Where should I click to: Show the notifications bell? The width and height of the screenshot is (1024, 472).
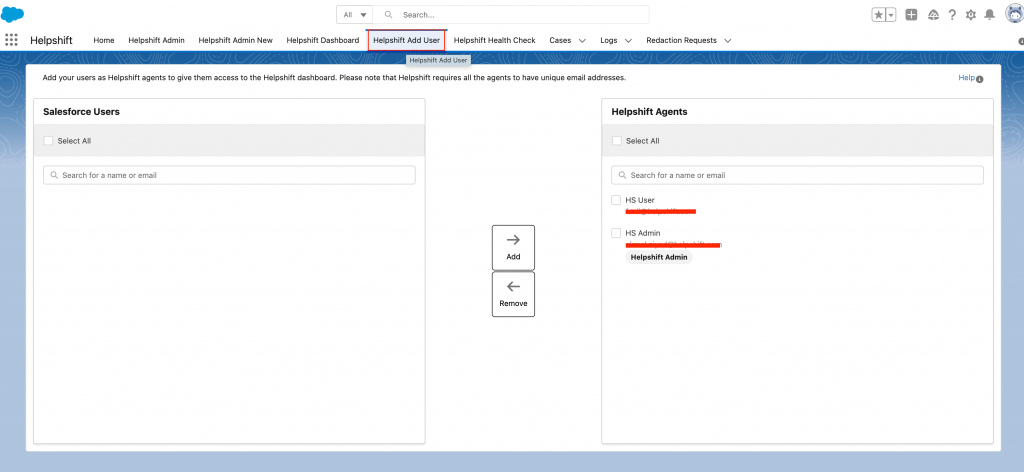click(x=989, y=15)
